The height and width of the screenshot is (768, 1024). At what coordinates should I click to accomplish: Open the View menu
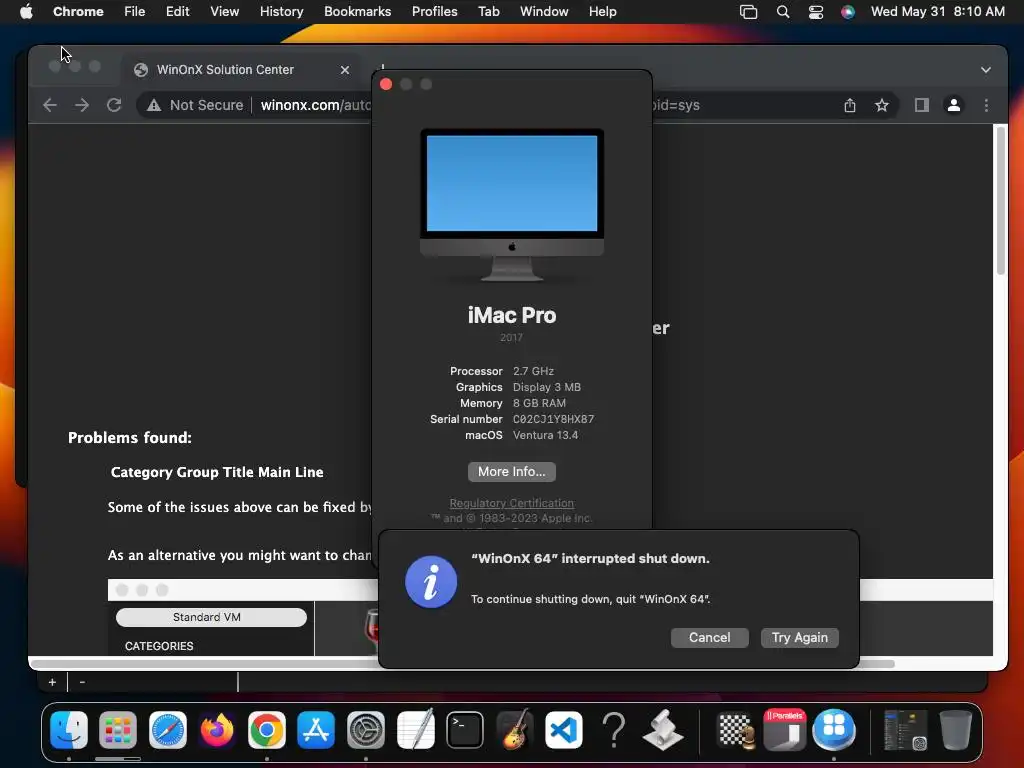(x=224, y=11)
